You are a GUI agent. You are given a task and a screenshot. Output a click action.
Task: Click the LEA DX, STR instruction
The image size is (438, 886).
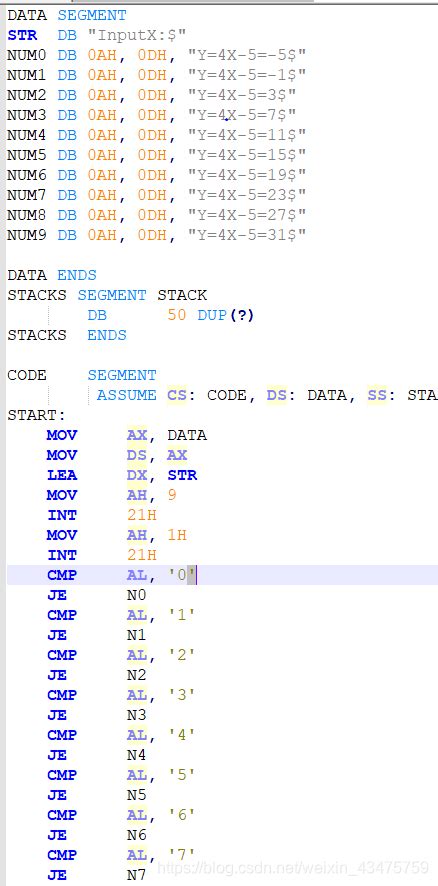point(122,475)
